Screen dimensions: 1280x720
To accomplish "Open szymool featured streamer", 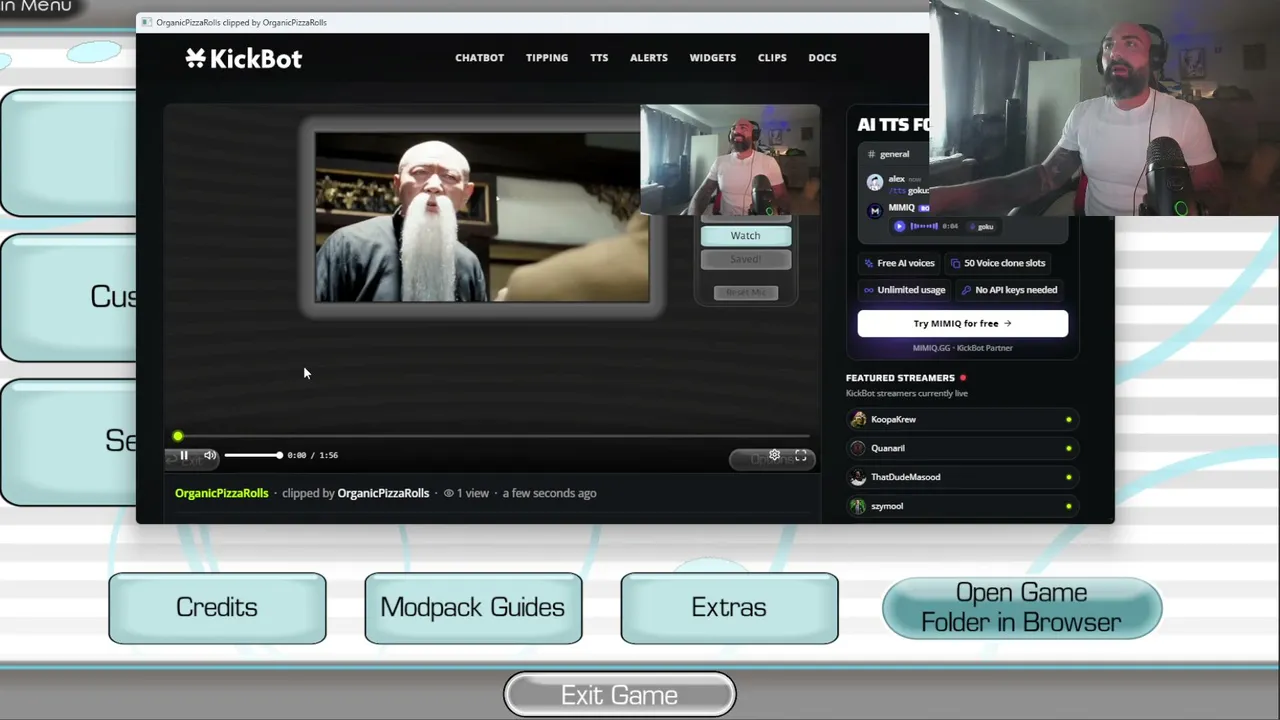I will [x=962, y=506].
